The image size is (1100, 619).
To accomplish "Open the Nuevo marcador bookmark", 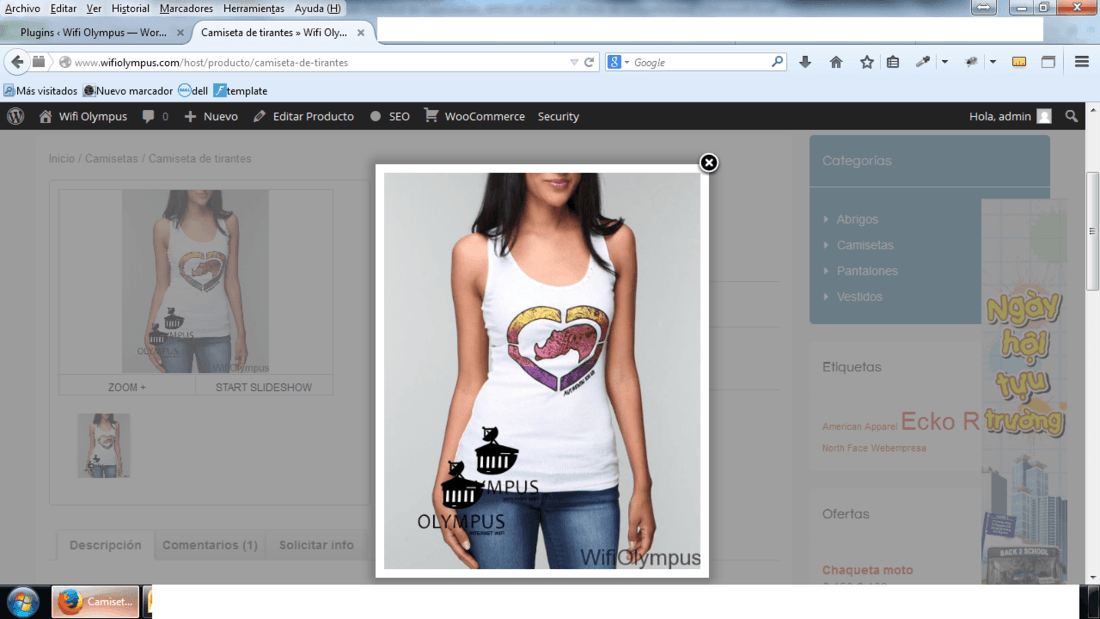I will click(x=128, y=91).
